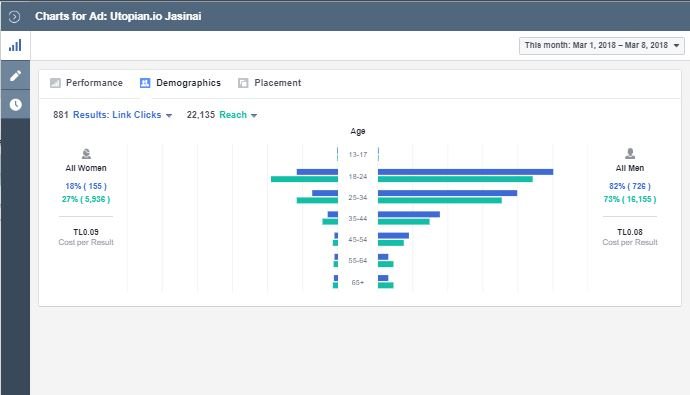690x395 pixels.
Task: Click the All Men avatar icon
Action: point(630,154)
